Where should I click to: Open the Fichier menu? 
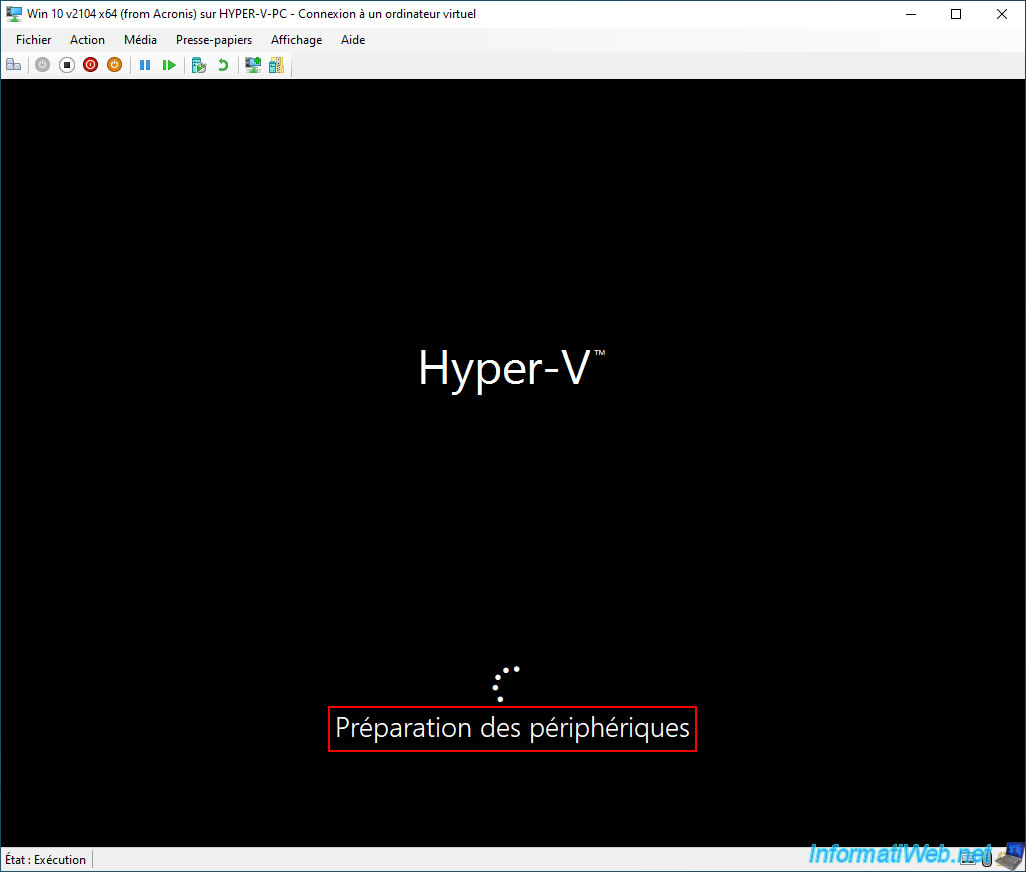coord(33,40)
